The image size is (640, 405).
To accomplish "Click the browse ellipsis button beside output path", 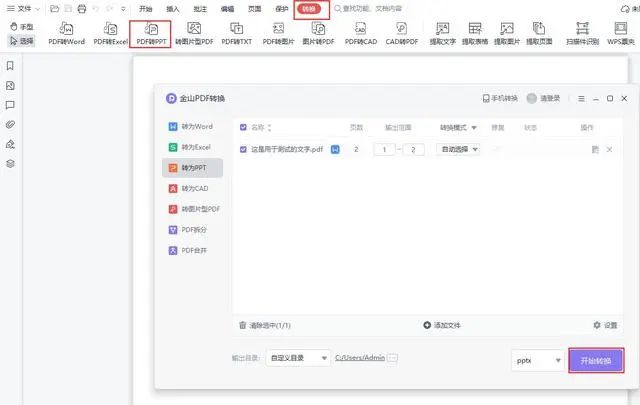I will (x=392, y=358).
